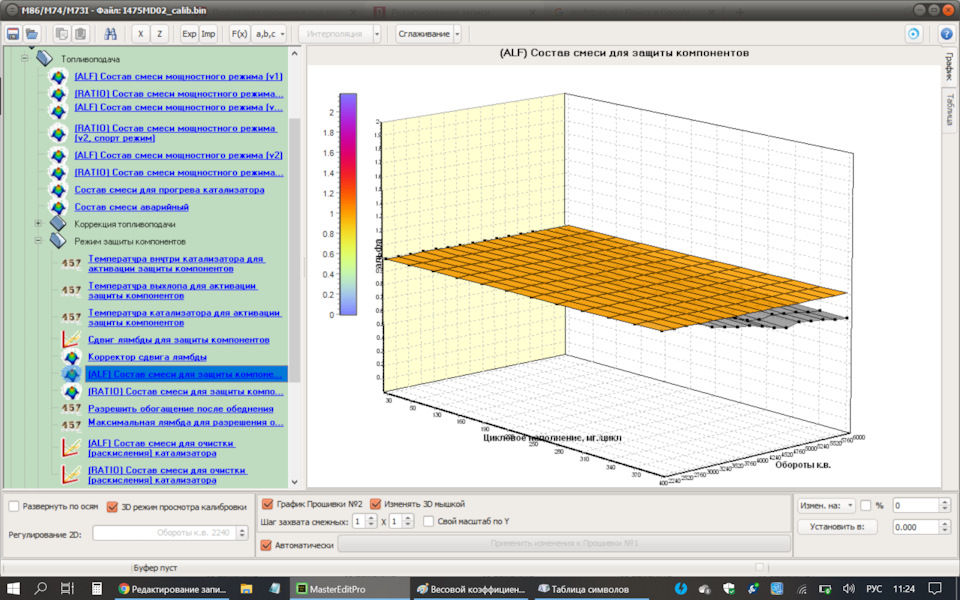Click the X toolbar button

pos(140,34)
